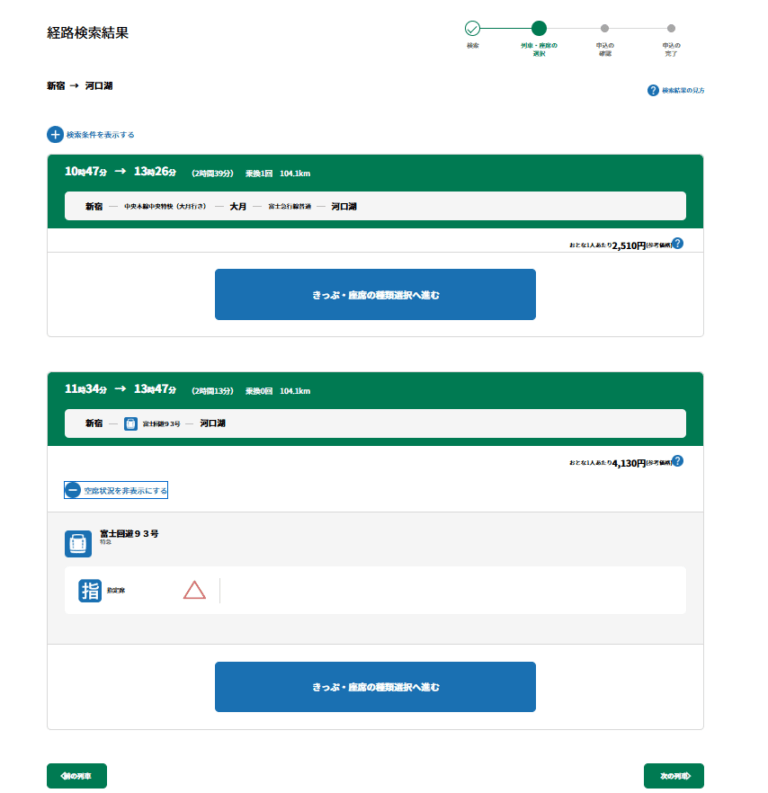Screen dimensions: 768x793
Task: Click the minus icon to hide seat availability
Action: point(73,491)
